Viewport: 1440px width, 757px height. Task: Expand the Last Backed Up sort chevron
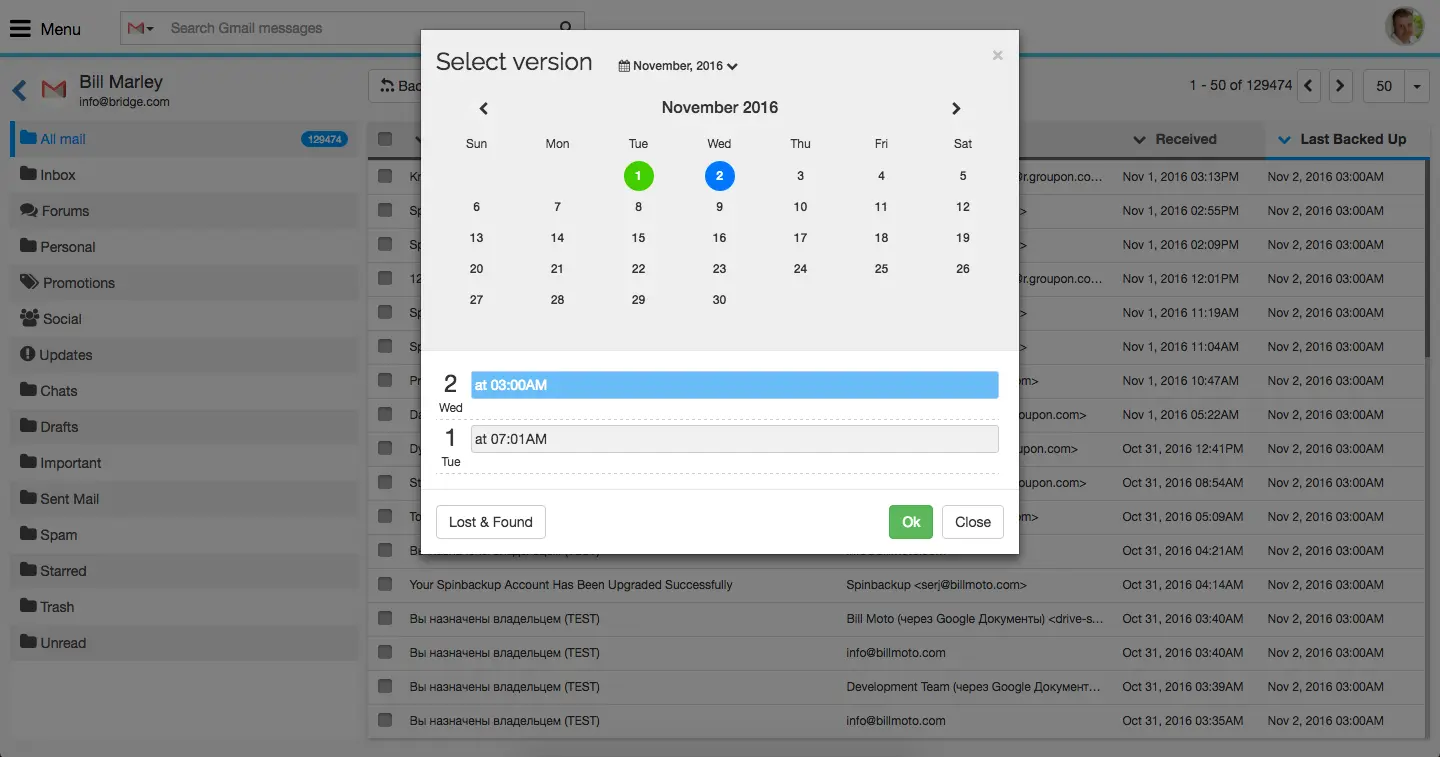(x=1285, y=139)
